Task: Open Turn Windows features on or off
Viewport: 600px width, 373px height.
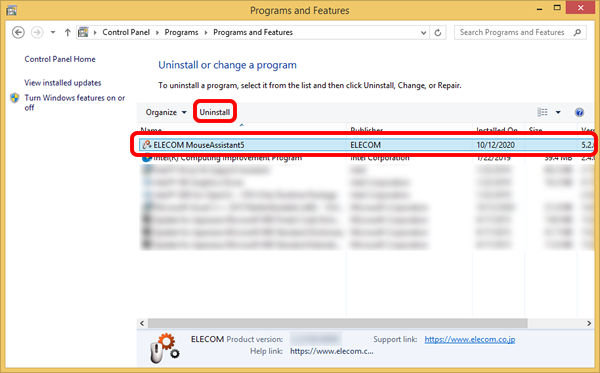Action: point(75,103)
